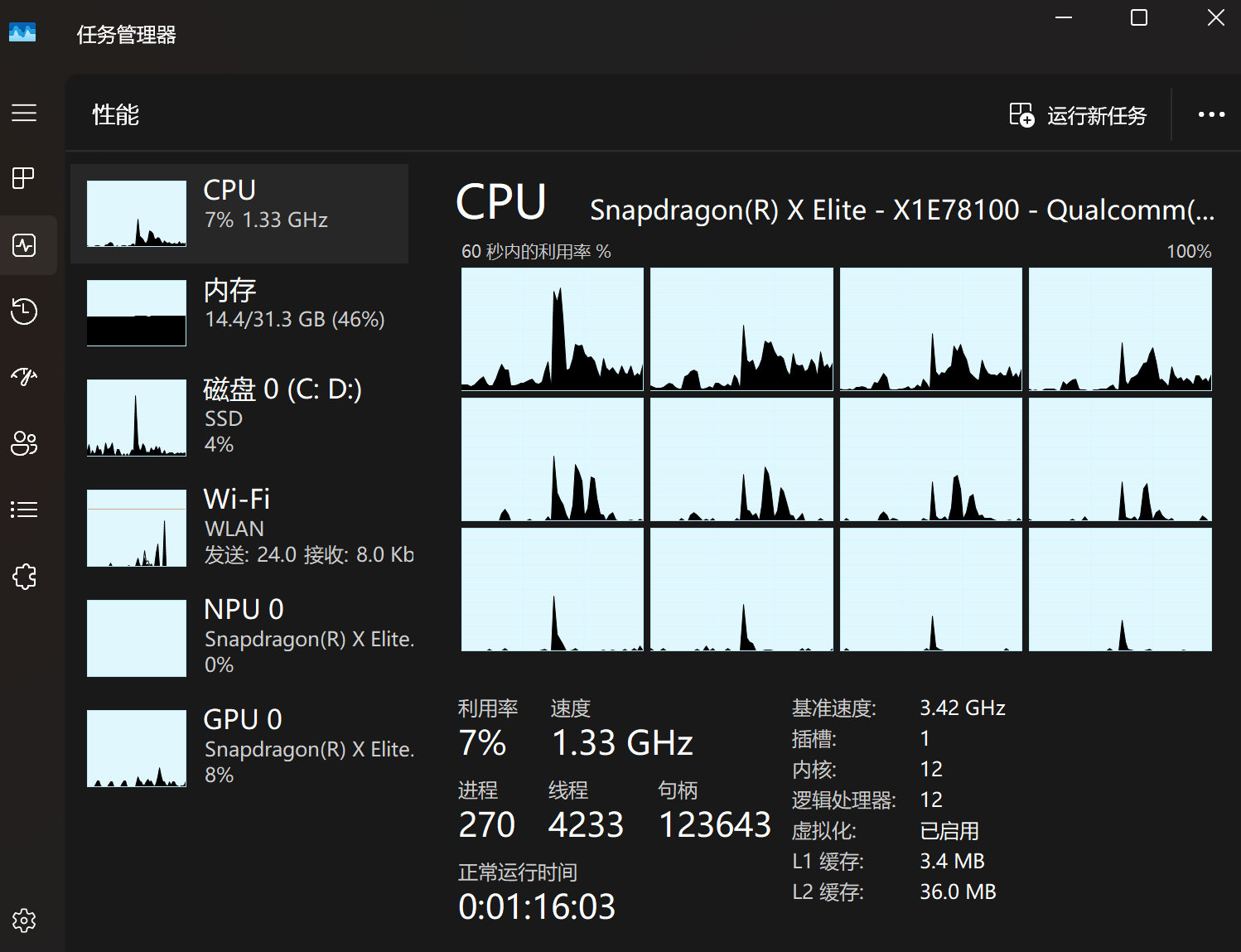Click the 4233 thread count
1241x952 pixels.
point(586,824)
